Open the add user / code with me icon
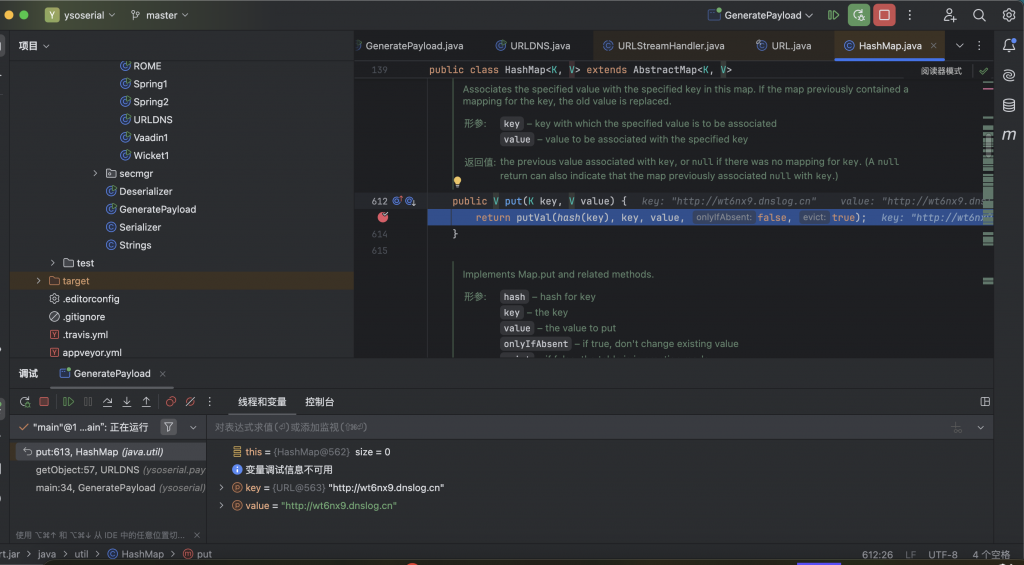 tap(950, 15)
